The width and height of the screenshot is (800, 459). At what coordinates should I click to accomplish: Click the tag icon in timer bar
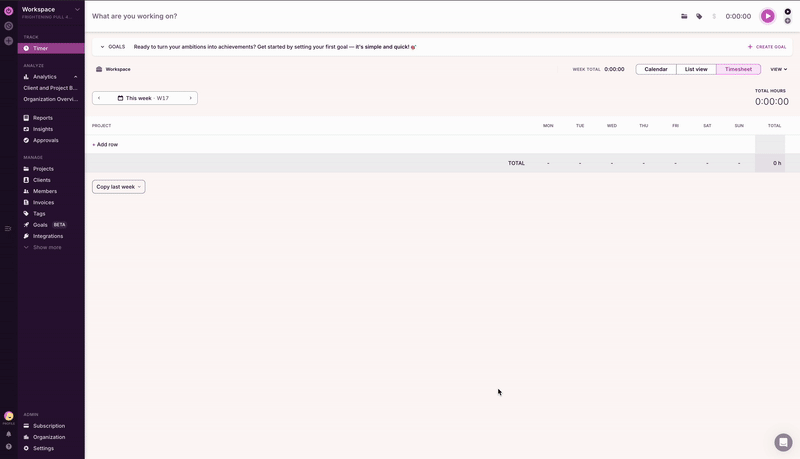[699, 16]
